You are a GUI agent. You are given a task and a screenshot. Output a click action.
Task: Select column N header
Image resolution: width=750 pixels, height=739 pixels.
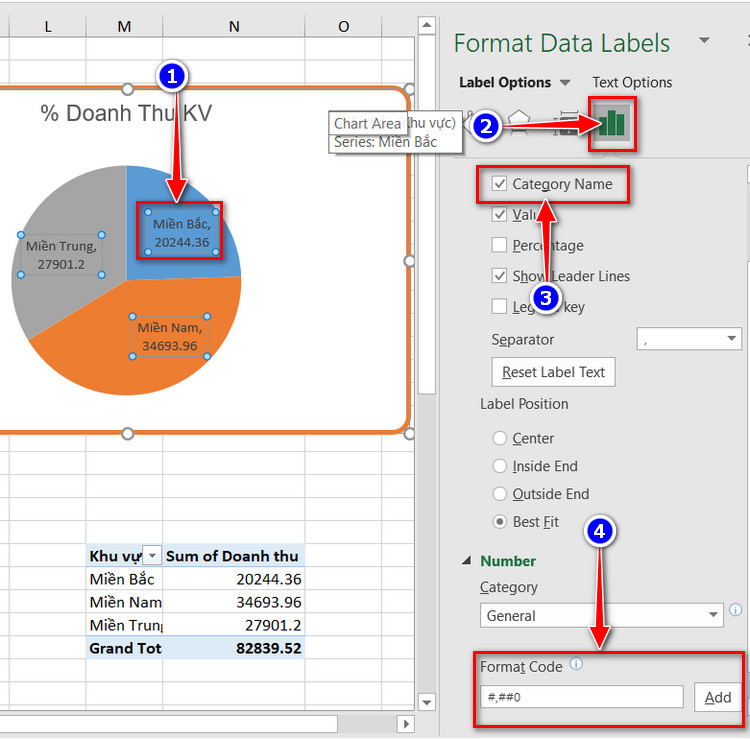point(234,27)
